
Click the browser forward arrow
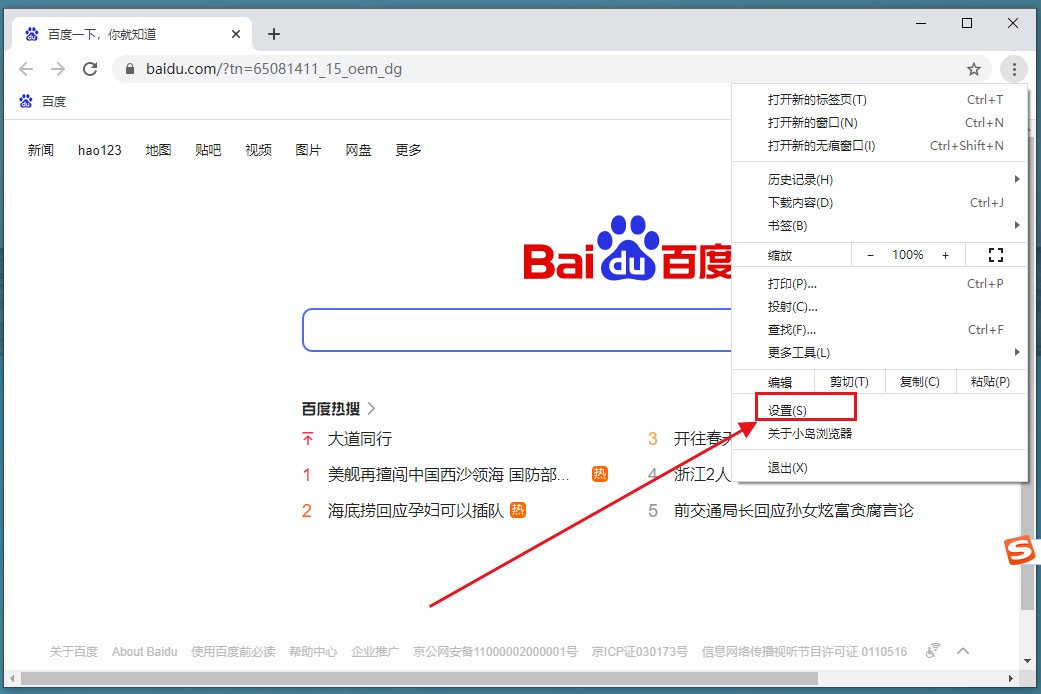click(x=58, y=69)
